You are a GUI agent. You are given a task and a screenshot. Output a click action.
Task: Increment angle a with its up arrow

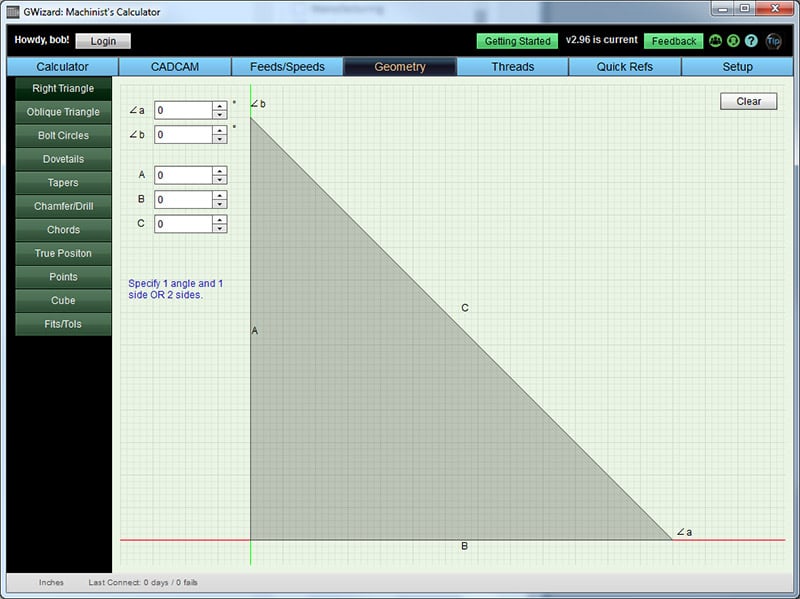220,106
